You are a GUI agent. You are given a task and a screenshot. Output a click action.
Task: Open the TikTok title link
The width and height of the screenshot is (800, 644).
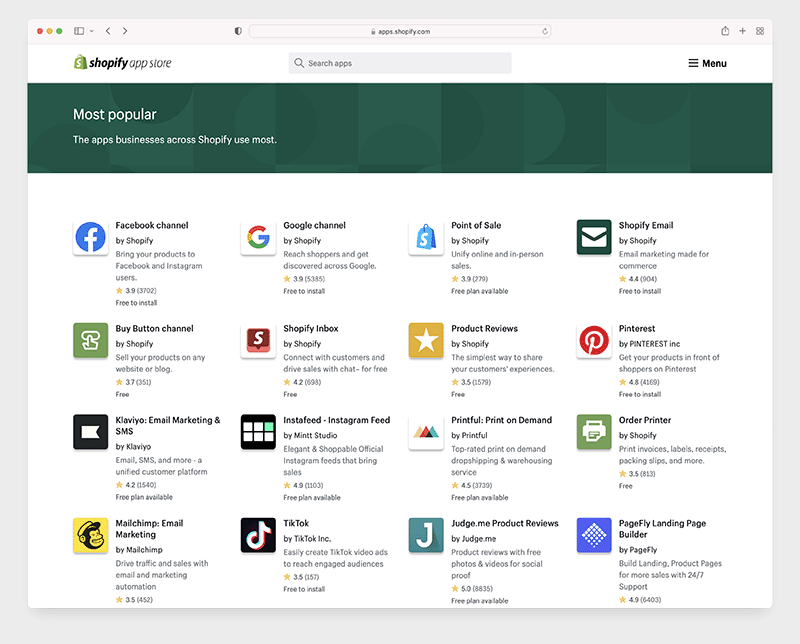click(x=296, y=523)
